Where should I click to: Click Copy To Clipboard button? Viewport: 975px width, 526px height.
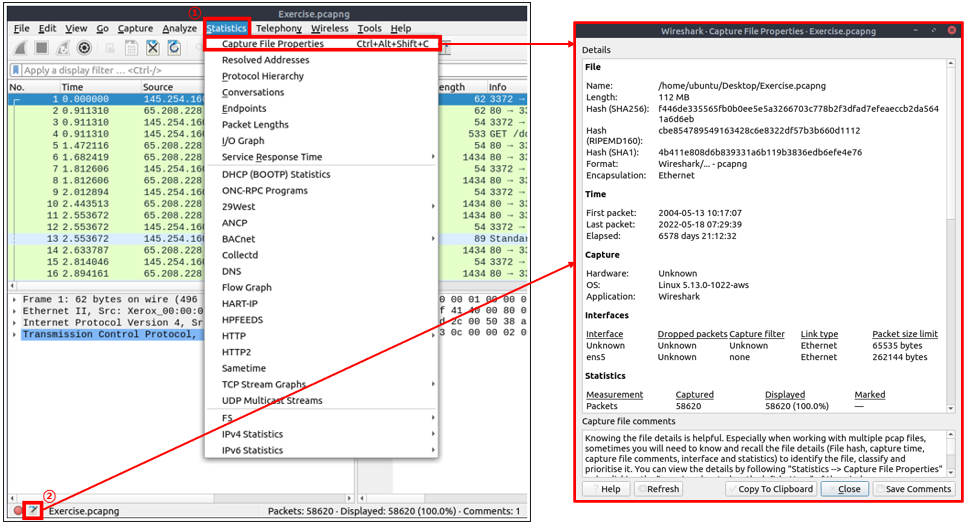(x=771, y=489)
